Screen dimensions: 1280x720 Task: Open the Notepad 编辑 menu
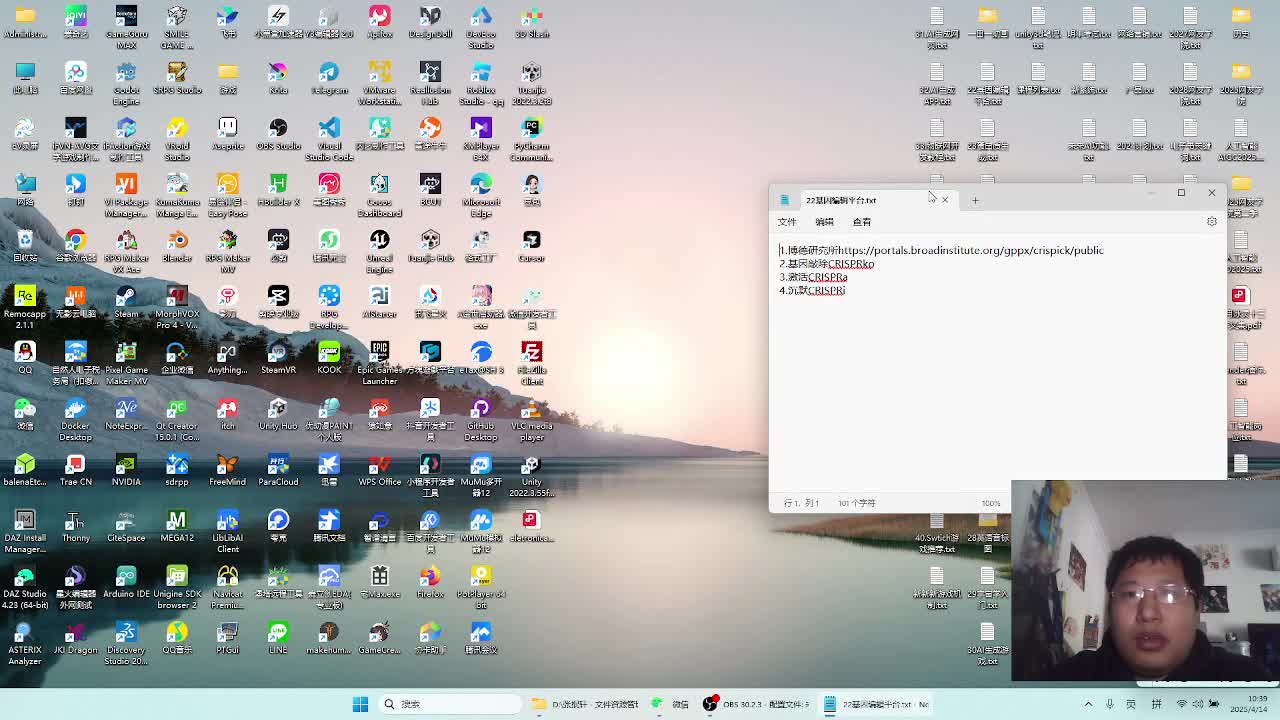[x=824, y=222]
